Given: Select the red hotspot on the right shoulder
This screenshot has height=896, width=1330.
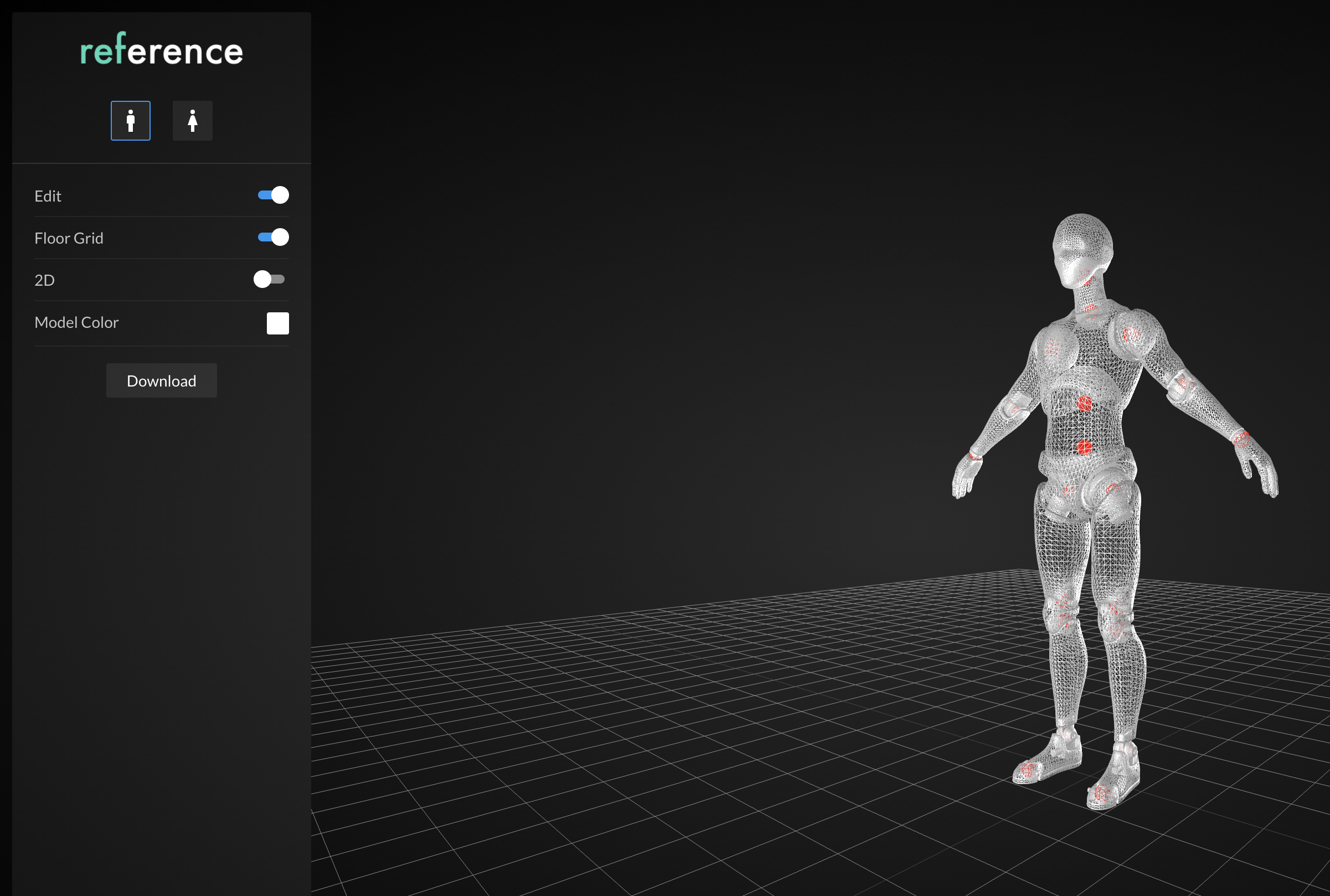Looking at the screenshot, I should (1132, 335).
